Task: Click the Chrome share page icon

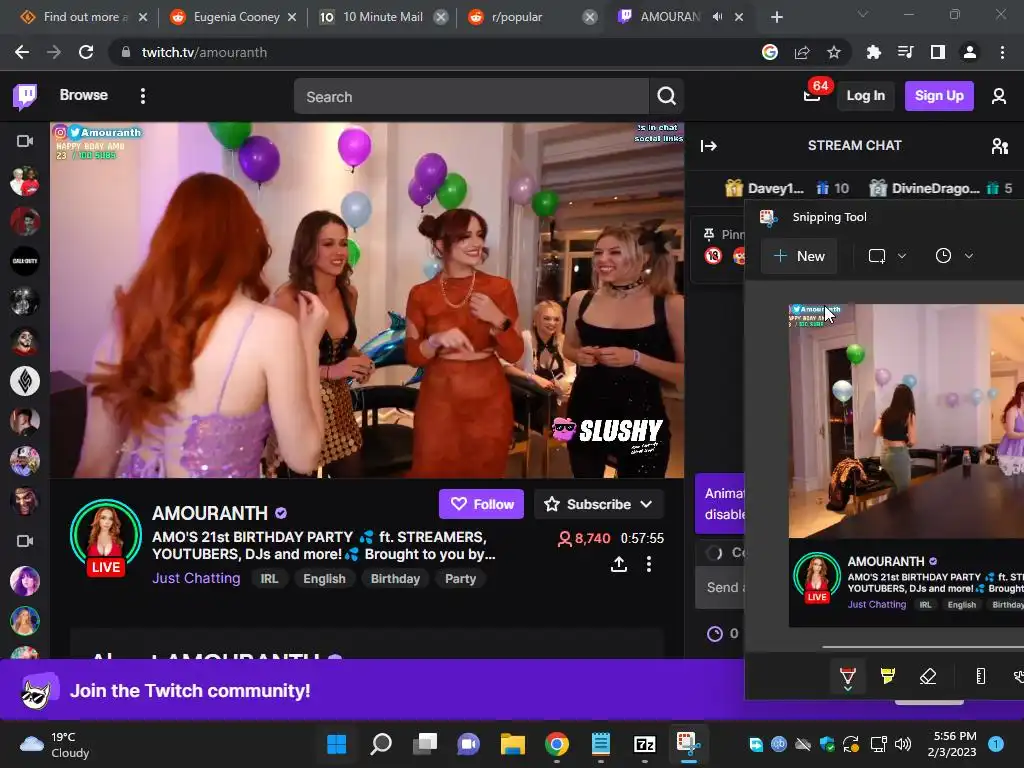Action: click(802, 52)
